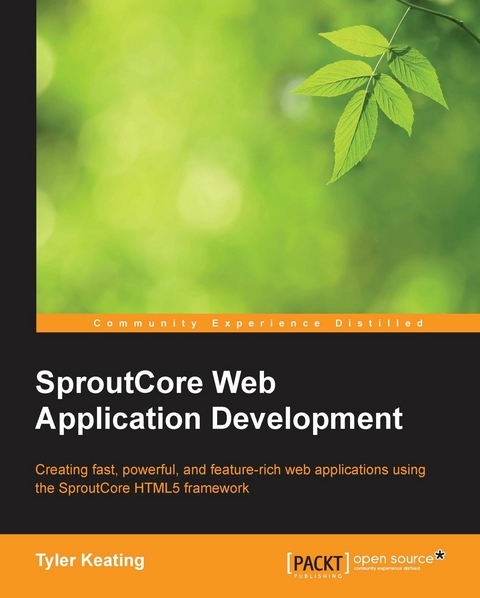Click the 'Community Experience Distilled' banner text
The height and width of the screenshot is (598, 480).
pyautogui.click(x=258, y=323)
